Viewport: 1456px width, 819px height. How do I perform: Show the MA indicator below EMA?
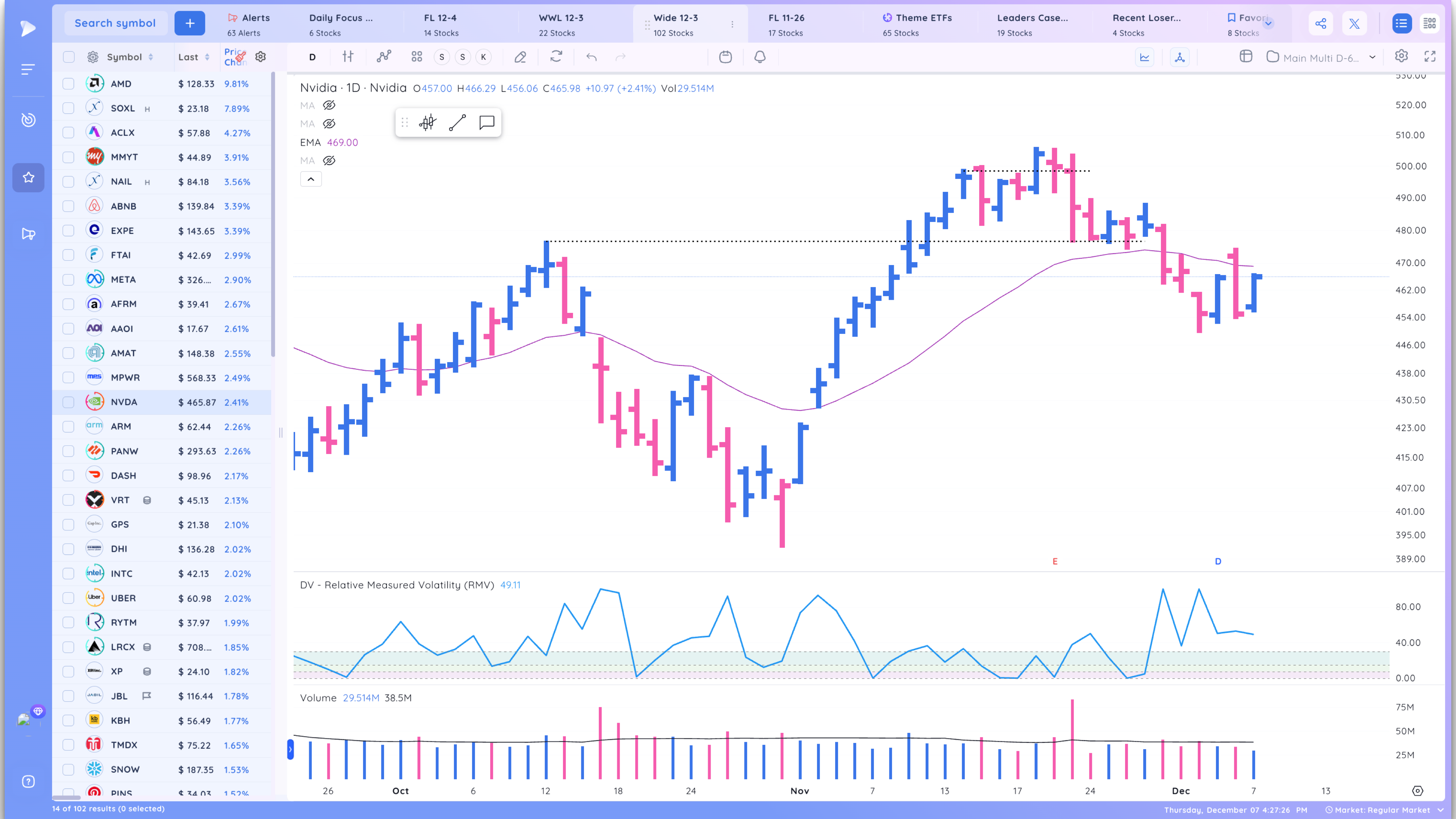pos(329,160)
